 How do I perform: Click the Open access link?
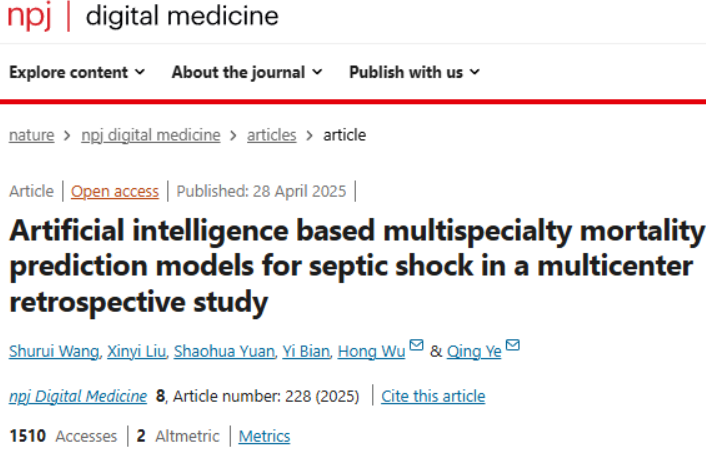(114, 191)
